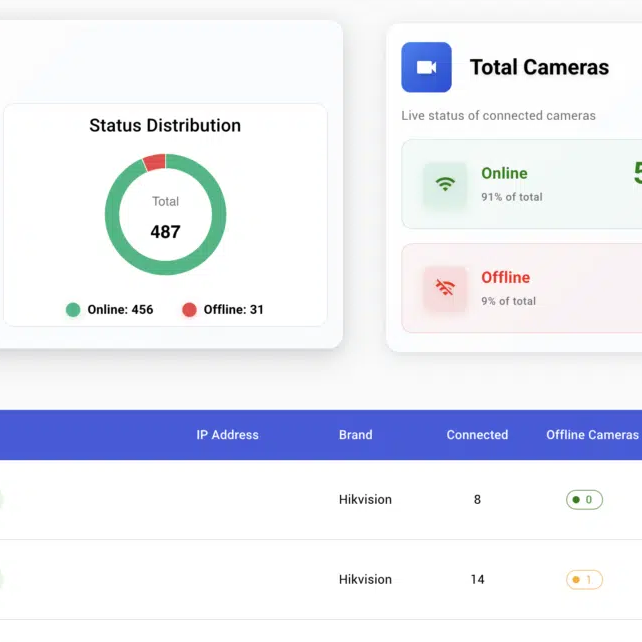Click the Online: 456 legend label

pyautogui.click(x=120, y=310)
